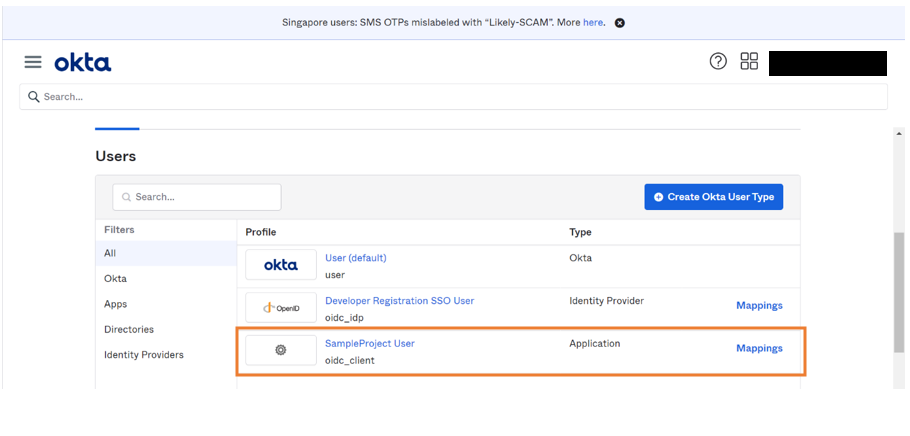Click the Okta logo beside User (default)
The width and height of the screenshot is (910, 436).
pyautogui.click(x=280, y=265)
